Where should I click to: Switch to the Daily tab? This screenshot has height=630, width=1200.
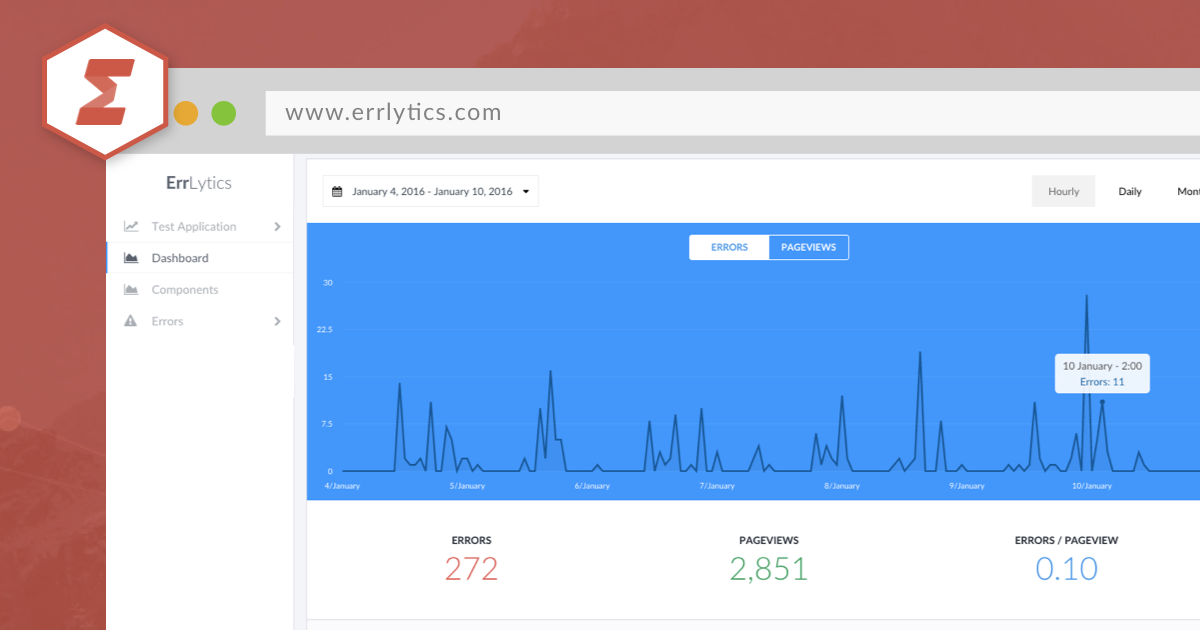click(x=1129, y=190)
